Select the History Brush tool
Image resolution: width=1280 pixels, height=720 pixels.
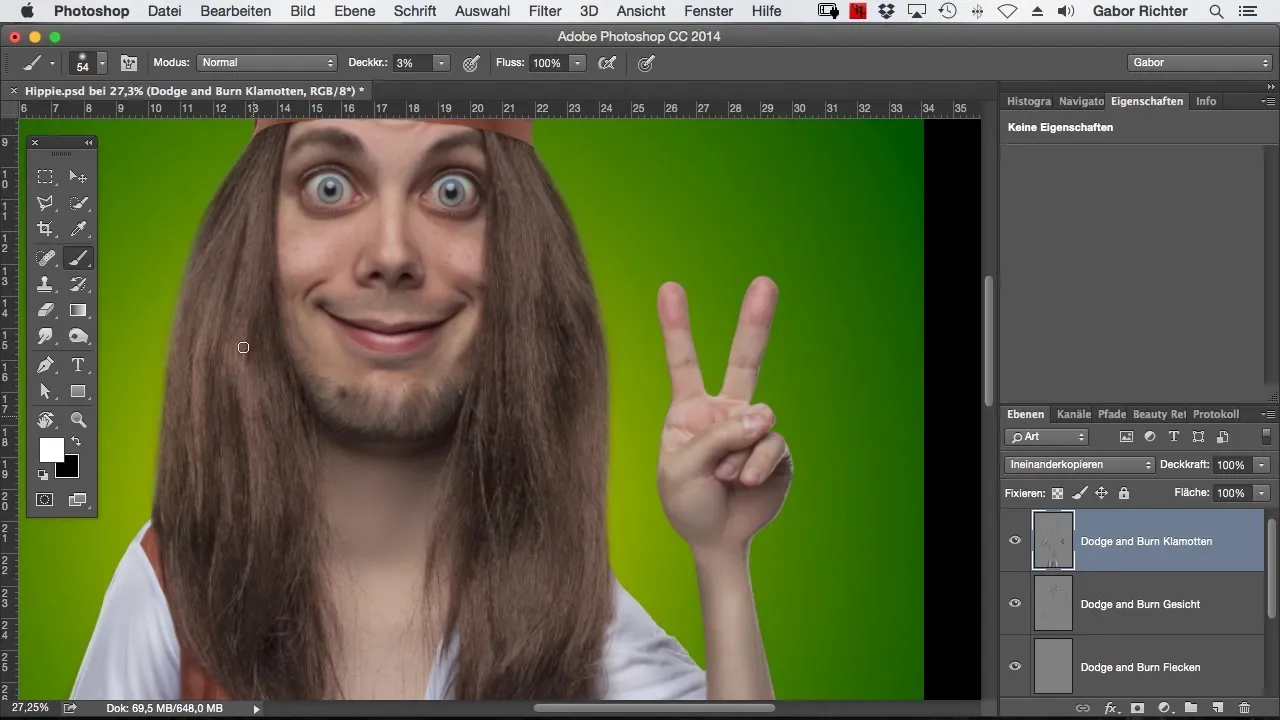click(x=78, y=285)
